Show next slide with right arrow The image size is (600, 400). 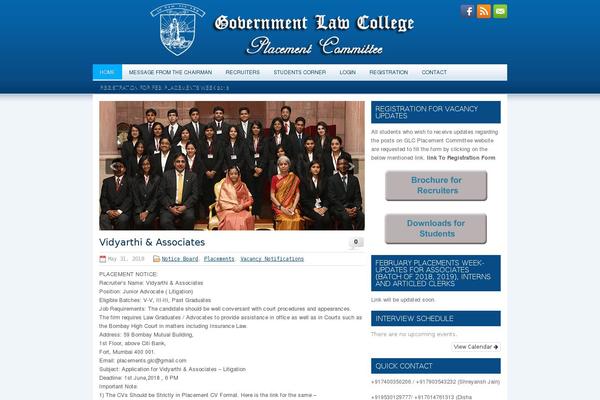pos(351,166)
